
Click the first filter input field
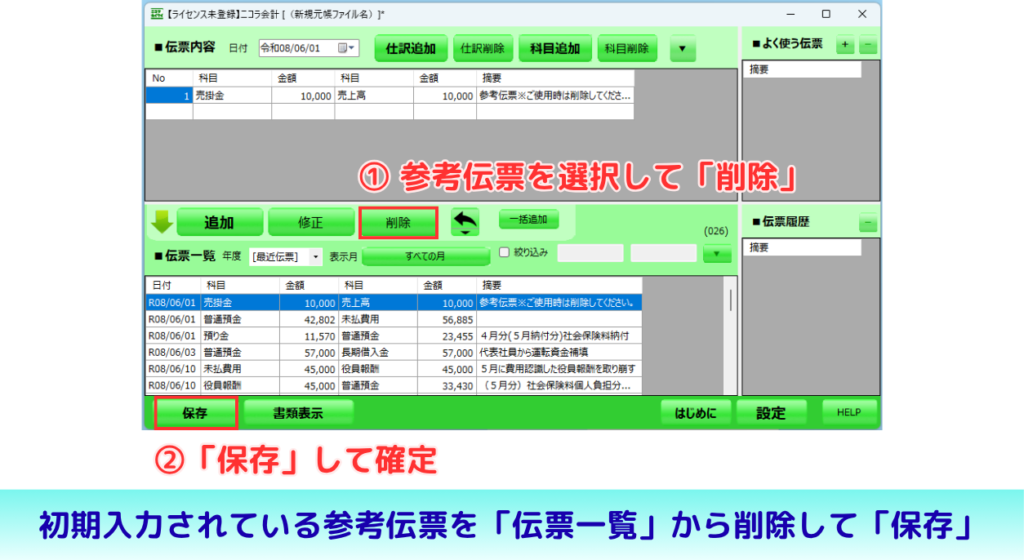590,253
